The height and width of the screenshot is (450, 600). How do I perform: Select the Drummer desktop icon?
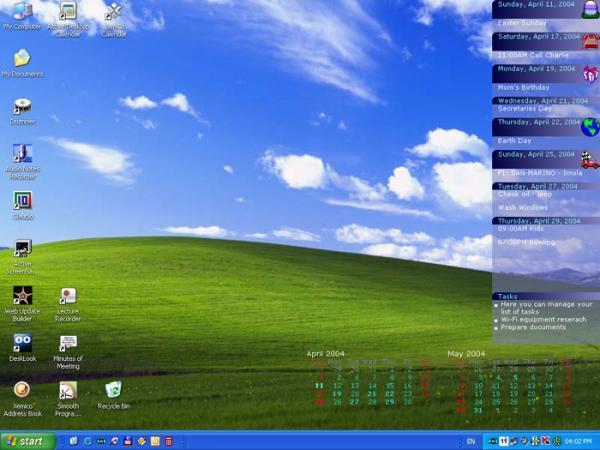click(23, 112)
